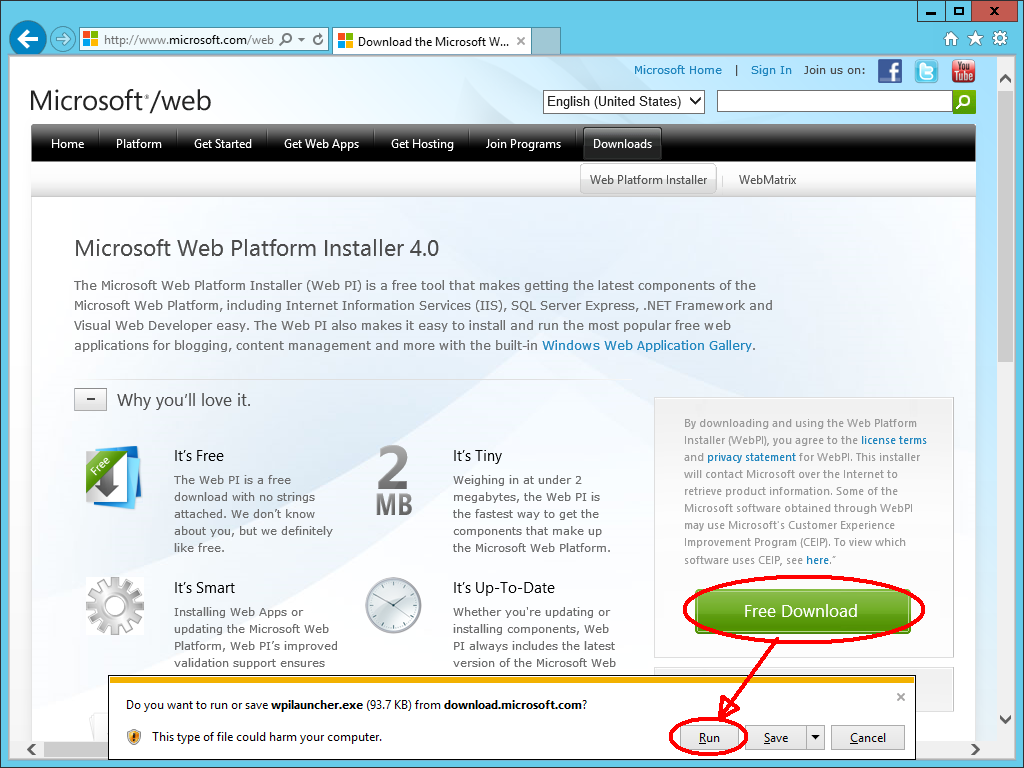Click the Windows Web Application Gallery link

647,345
